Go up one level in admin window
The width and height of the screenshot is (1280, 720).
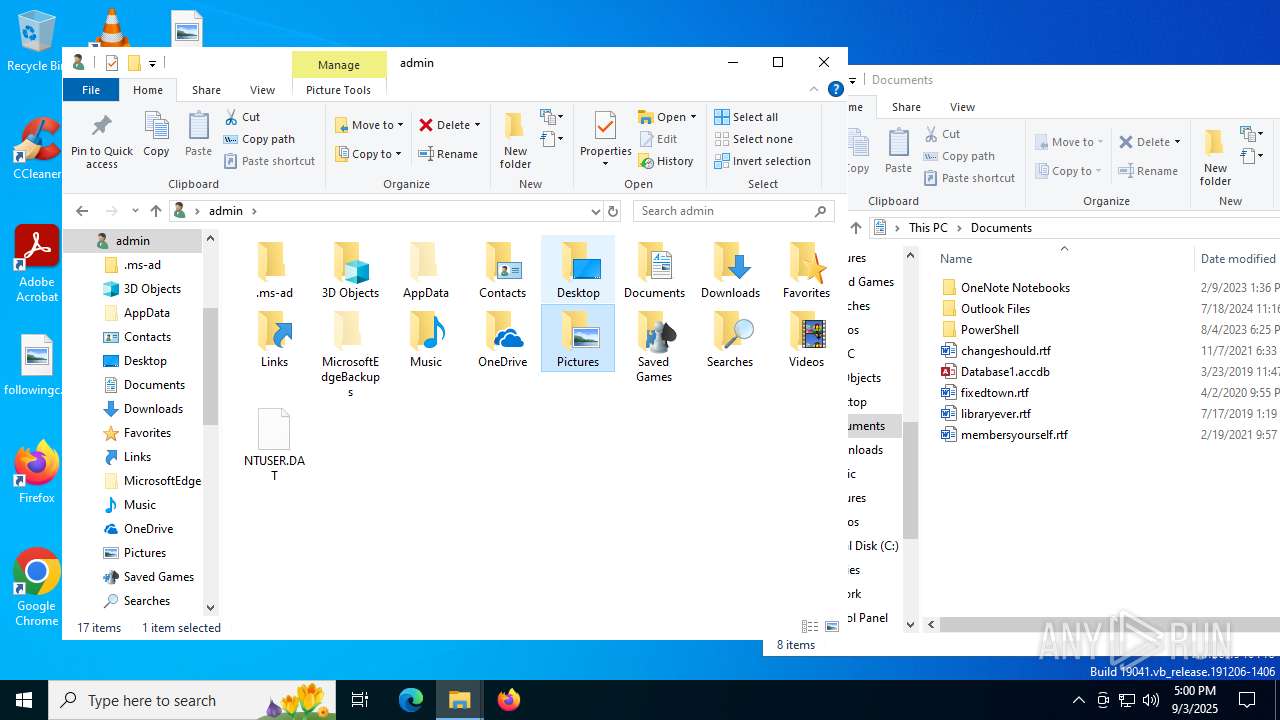[155, 211]
